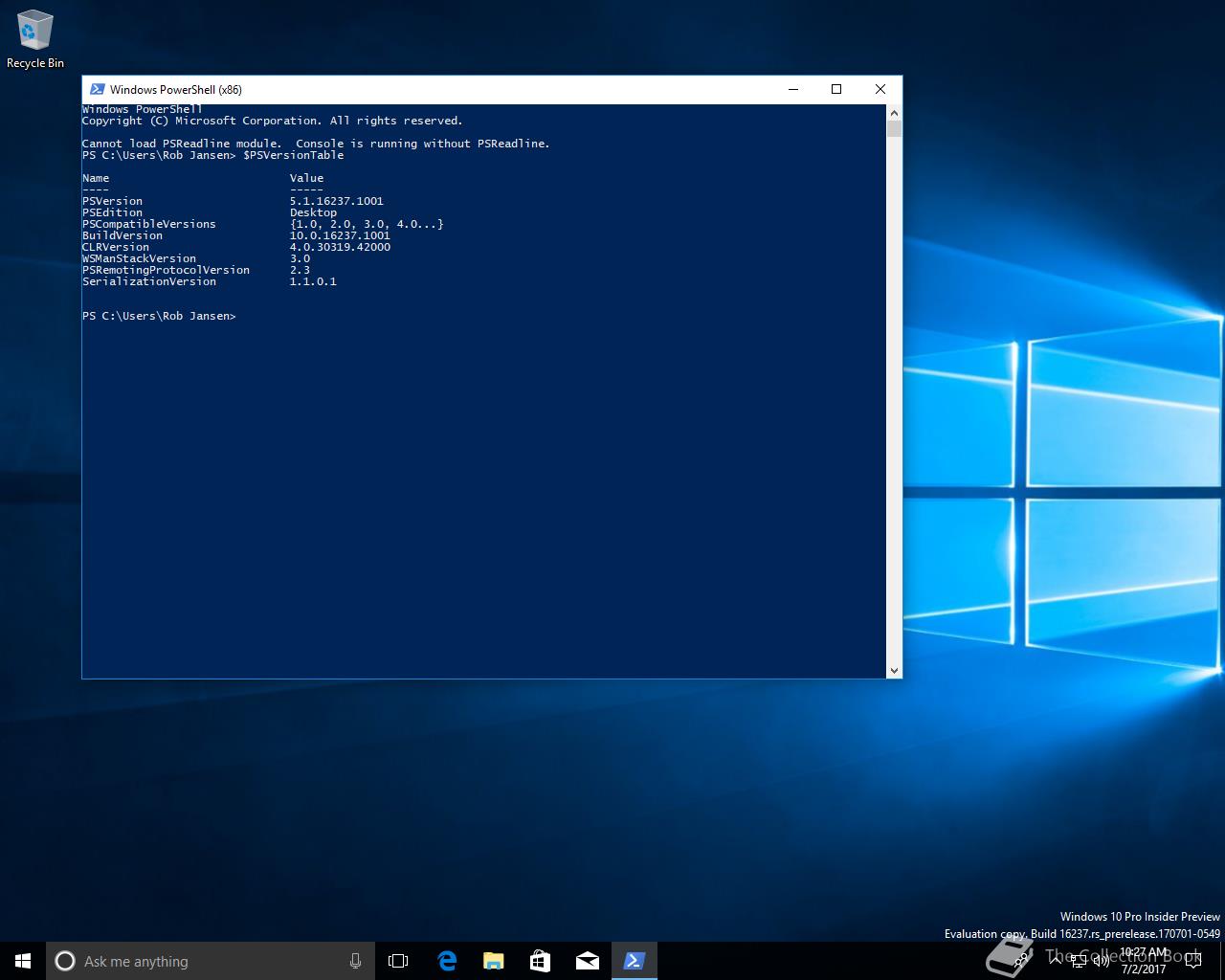This screenshot has width=1225, height=980.
Task: Click the Cannot load PSReadline message
Action: [x=316, y=144]
